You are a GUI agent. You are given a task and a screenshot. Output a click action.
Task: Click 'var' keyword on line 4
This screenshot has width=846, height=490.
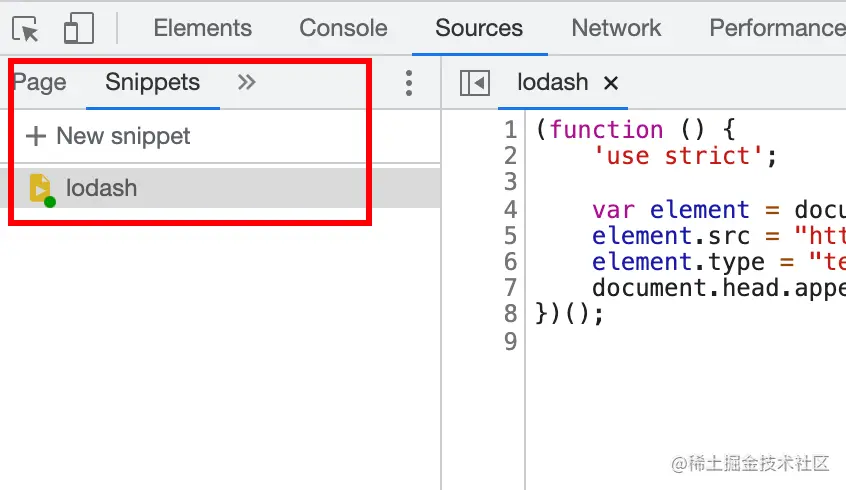613,209
